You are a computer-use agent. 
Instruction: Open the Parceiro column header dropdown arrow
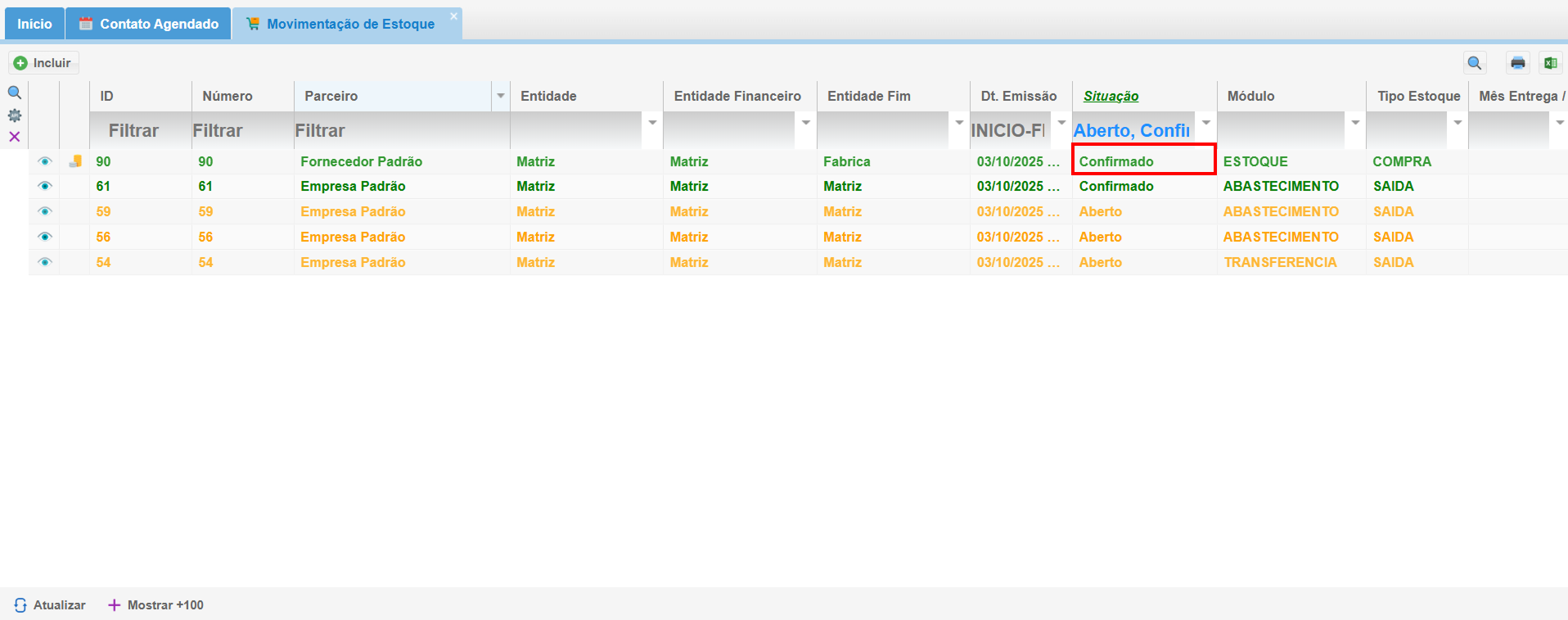tap(500, 96)
